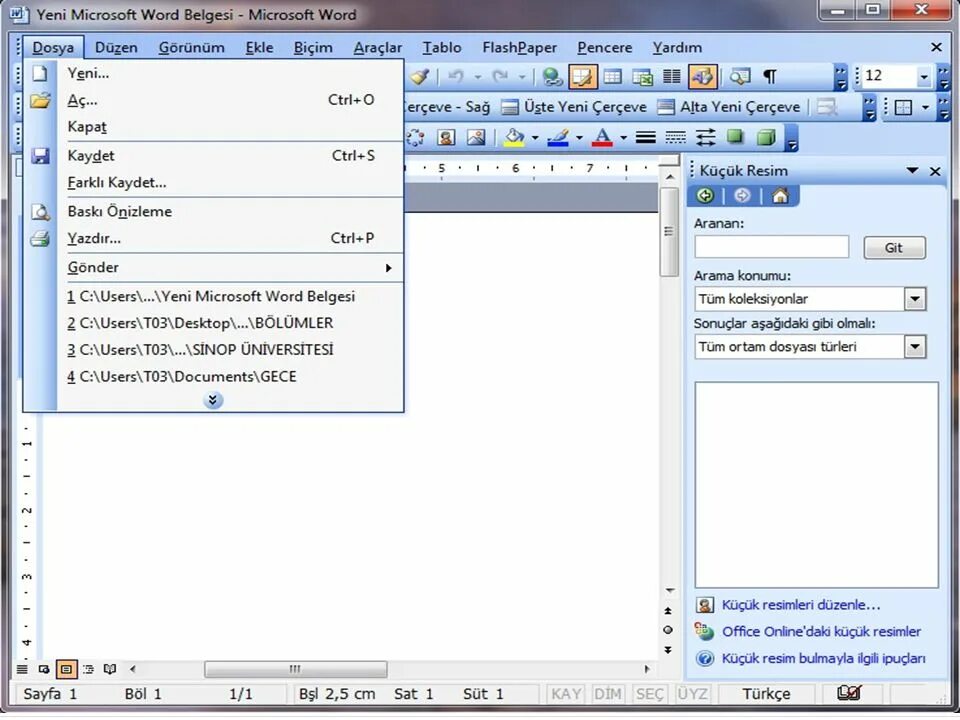Click the Document Map icon
The image size is (960, 720).
740,77
